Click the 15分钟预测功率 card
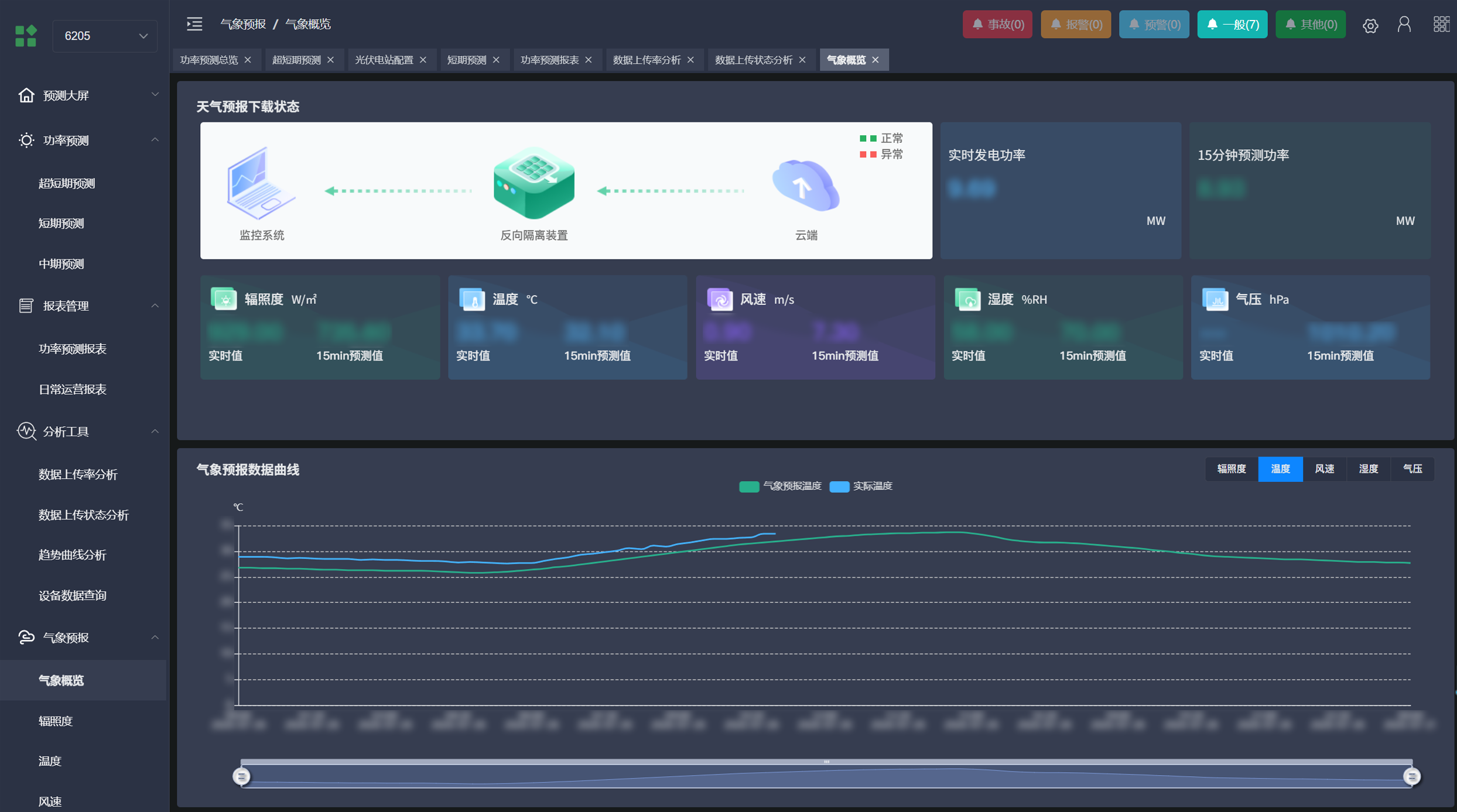Screen dimensions: 1457x812 click(x=1310, y=190)
